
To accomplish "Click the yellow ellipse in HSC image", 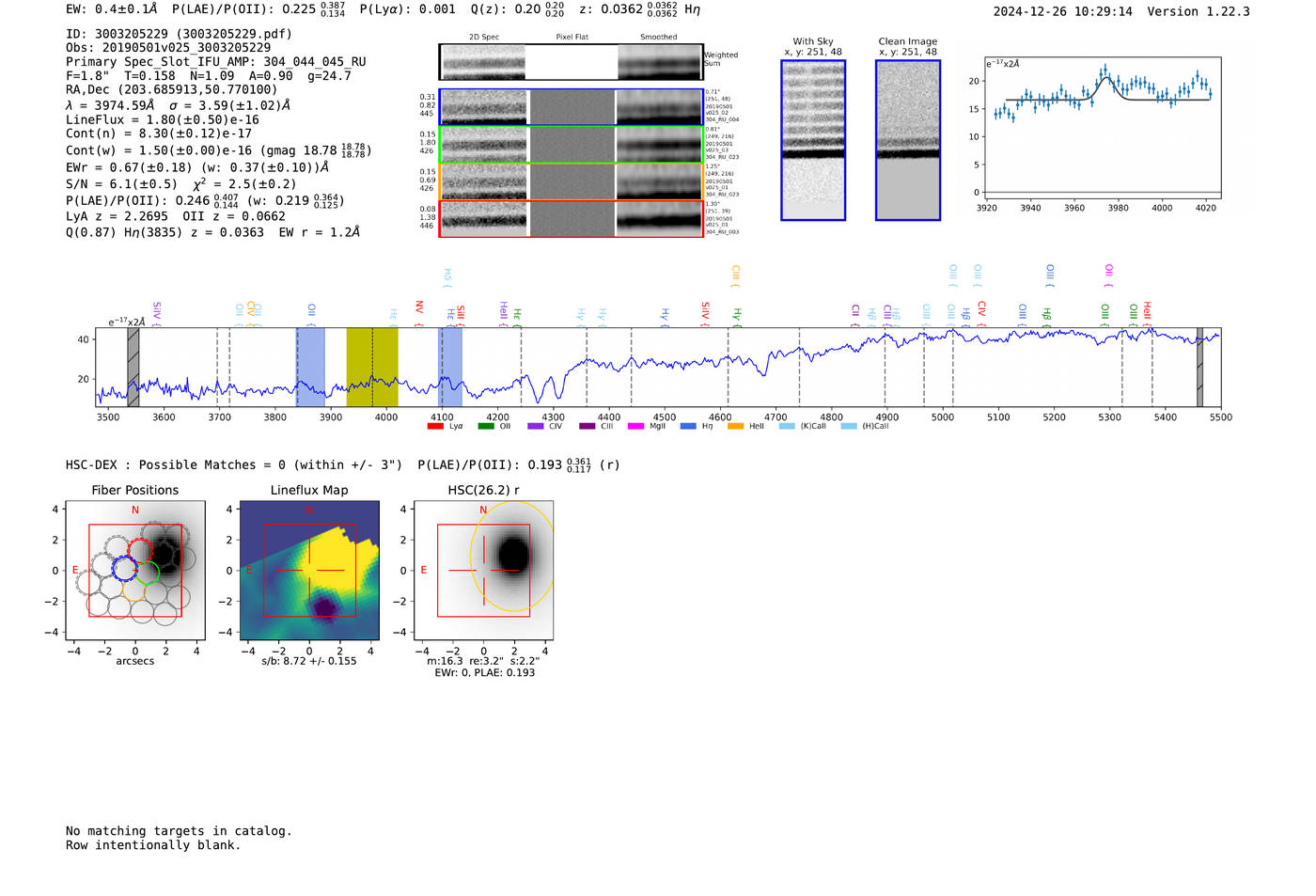I will 512,557.
